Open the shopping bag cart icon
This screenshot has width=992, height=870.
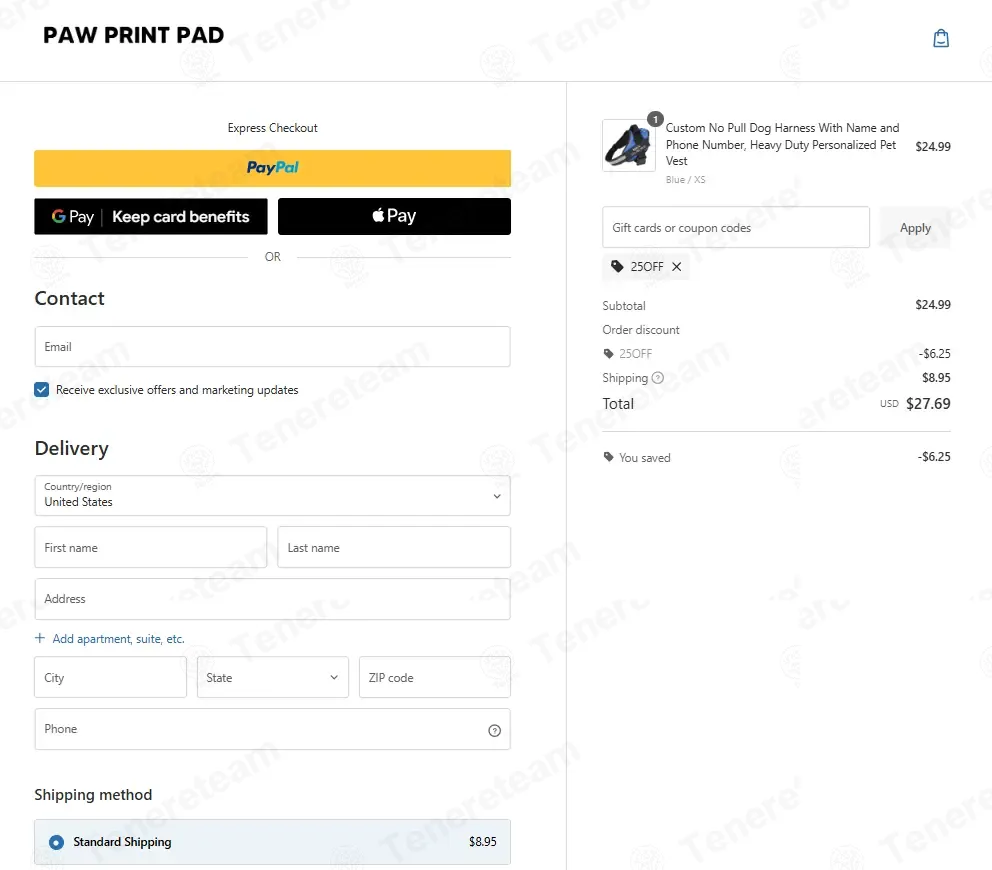pyautogui.click(x=941, y=39)
